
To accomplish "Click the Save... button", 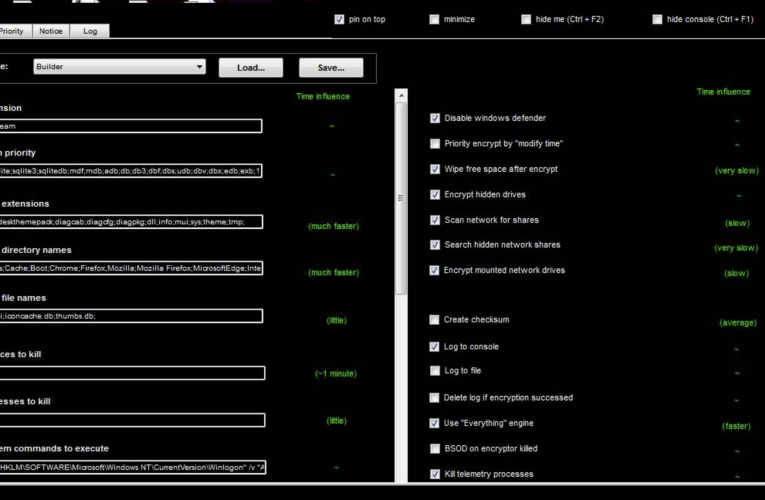I will 331,68.
